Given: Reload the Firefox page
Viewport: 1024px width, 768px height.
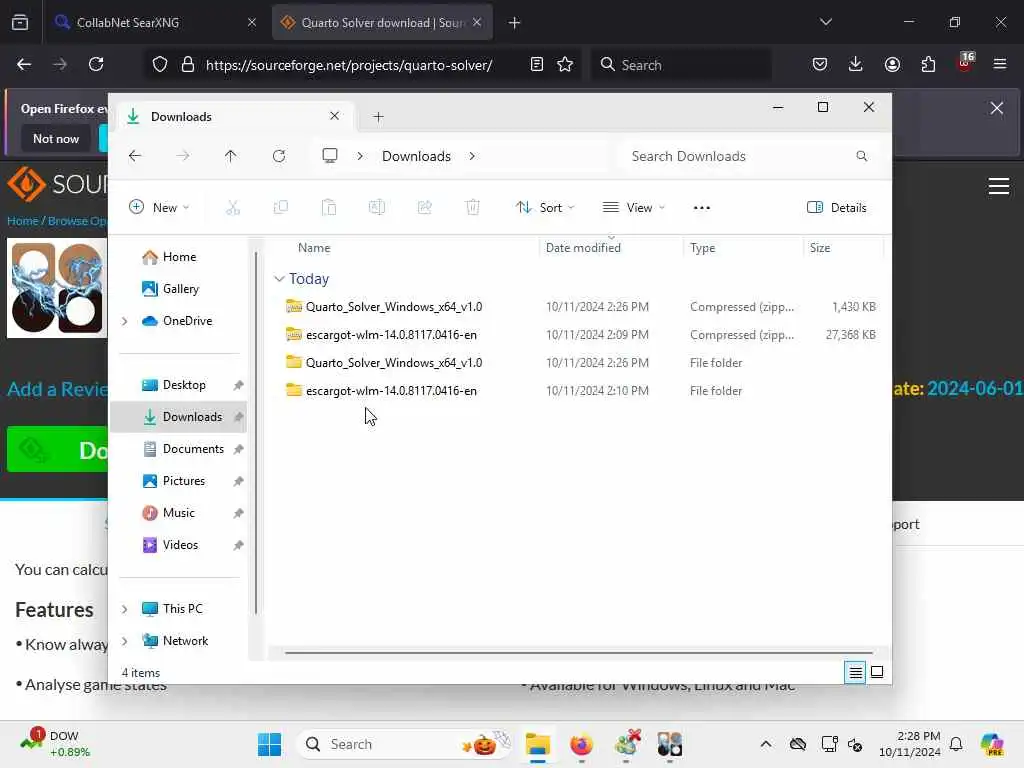Looking at the screenshot, I should pyautogui.click(x=96, y=64).
